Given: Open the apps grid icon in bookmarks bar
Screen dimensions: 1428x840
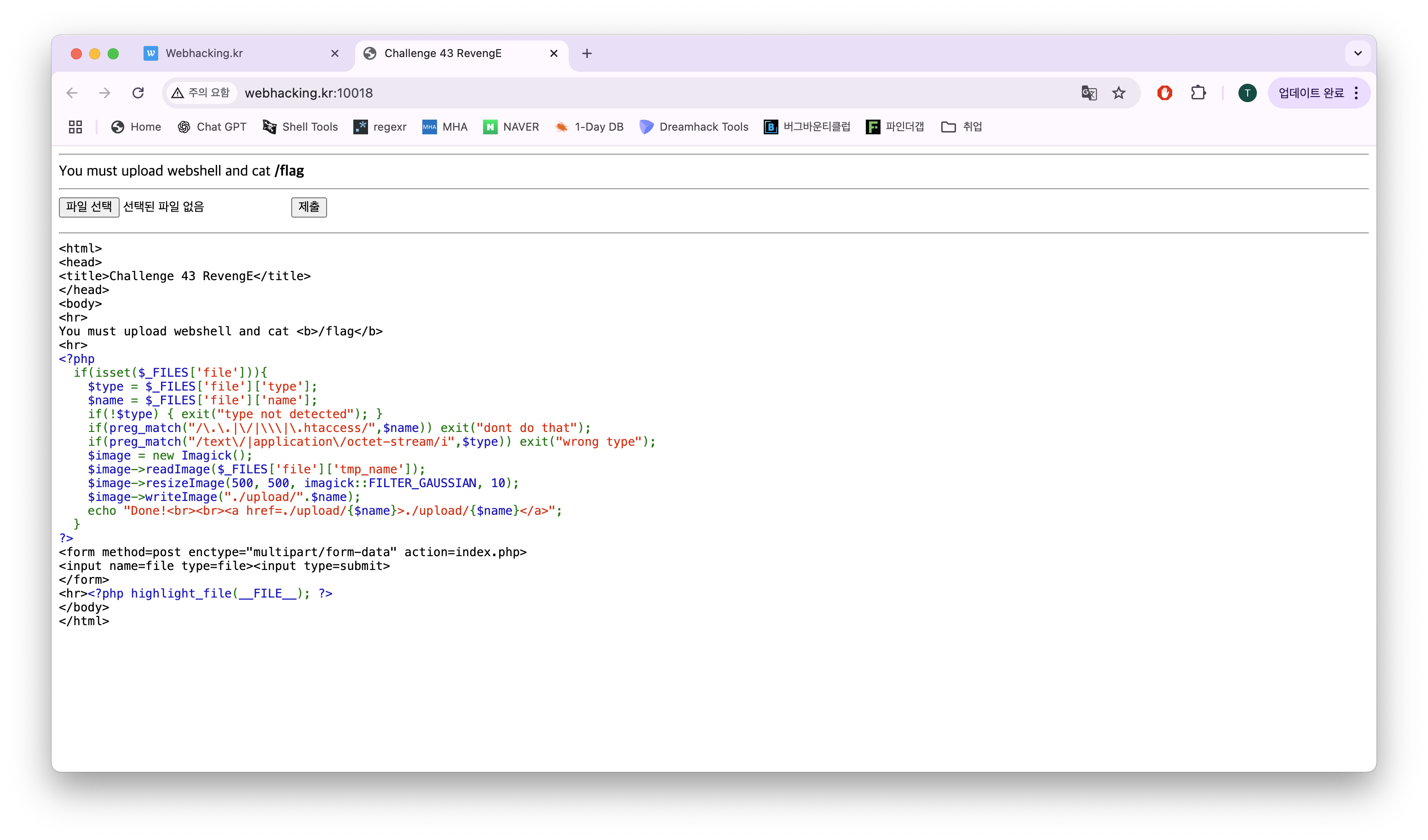Looking at the screenshot, I should (75, 127).
